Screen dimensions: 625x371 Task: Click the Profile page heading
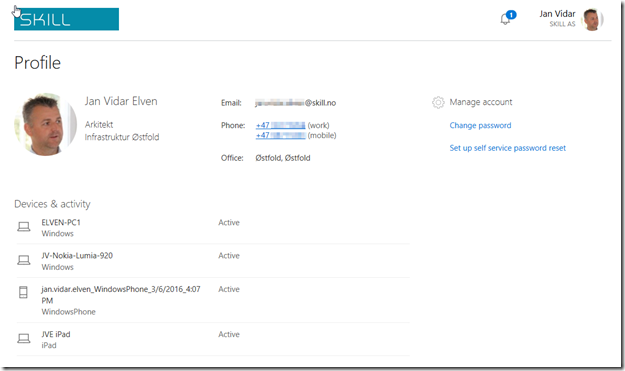pos(37,63)
